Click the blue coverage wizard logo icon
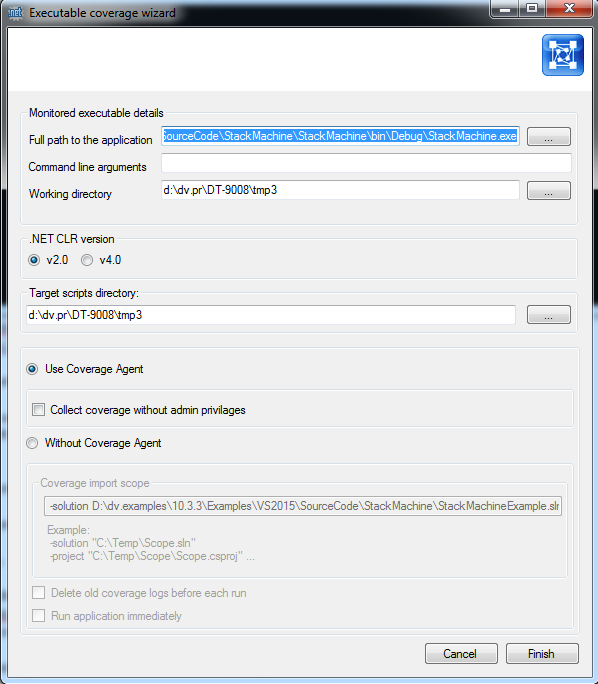Viewport: 598px width, 684px height. tap(563, 55)
